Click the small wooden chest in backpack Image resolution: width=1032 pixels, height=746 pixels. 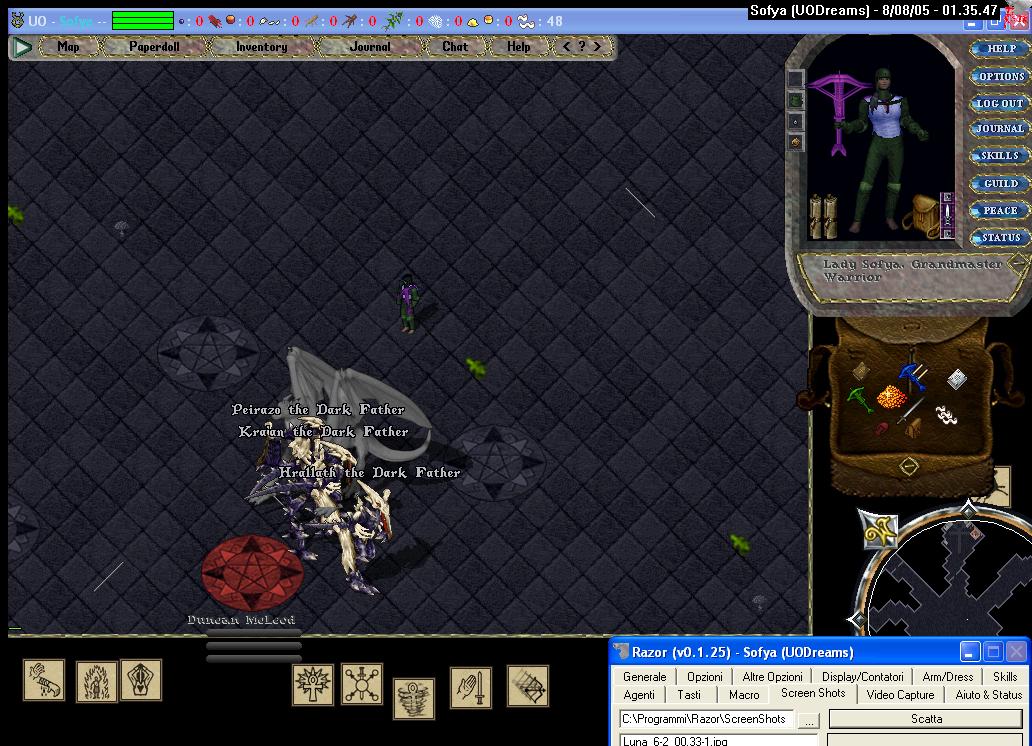point(913,429)
